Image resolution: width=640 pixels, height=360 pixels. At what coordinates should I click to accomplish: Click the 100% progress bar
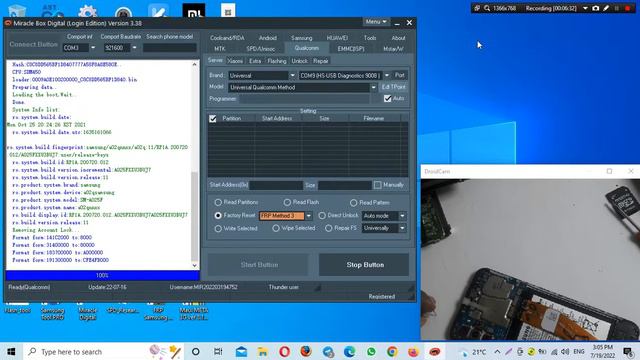(x=102, y=276)
